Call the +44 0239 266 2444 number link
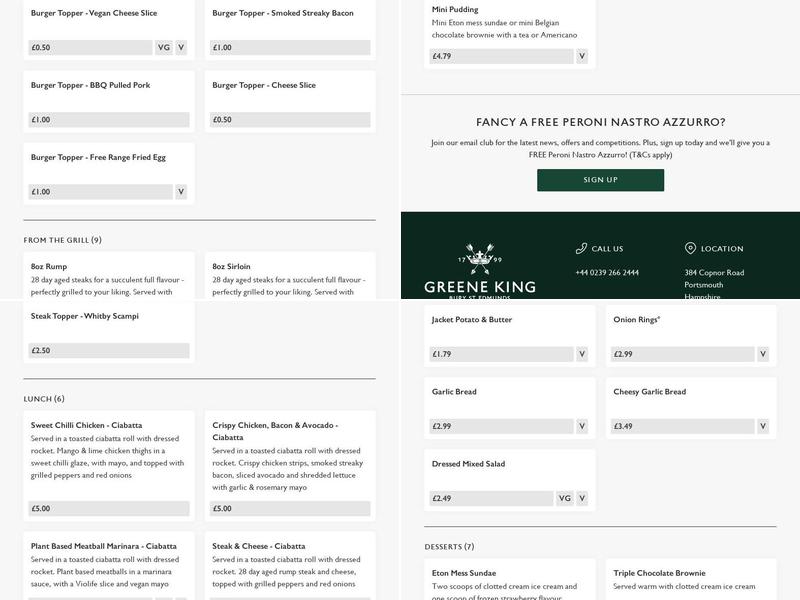This screenshot has width=800, height=600. pyautogui.click(x=607, y=272)
